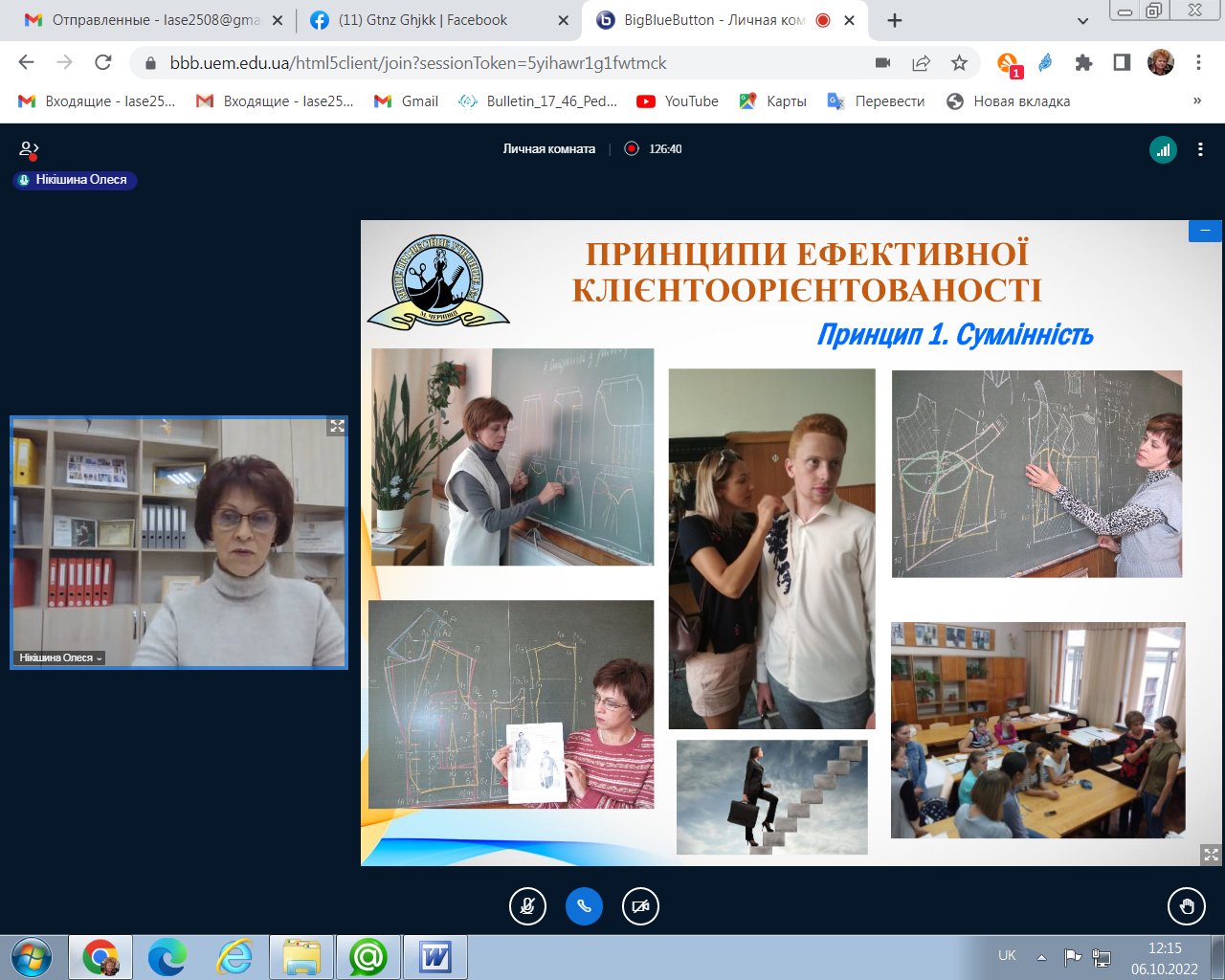This screenshot has height=980, width=1225.
Task: Toggle the users list panel icon
Action: [29, 149]
